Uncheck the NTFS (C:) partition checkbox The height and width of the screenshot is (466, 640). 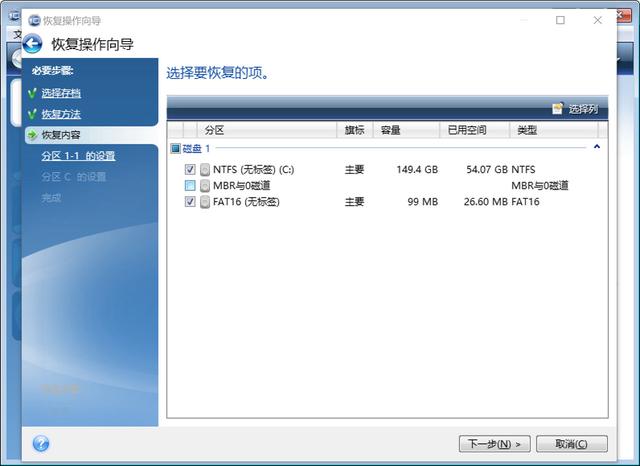tap(190, 169)
